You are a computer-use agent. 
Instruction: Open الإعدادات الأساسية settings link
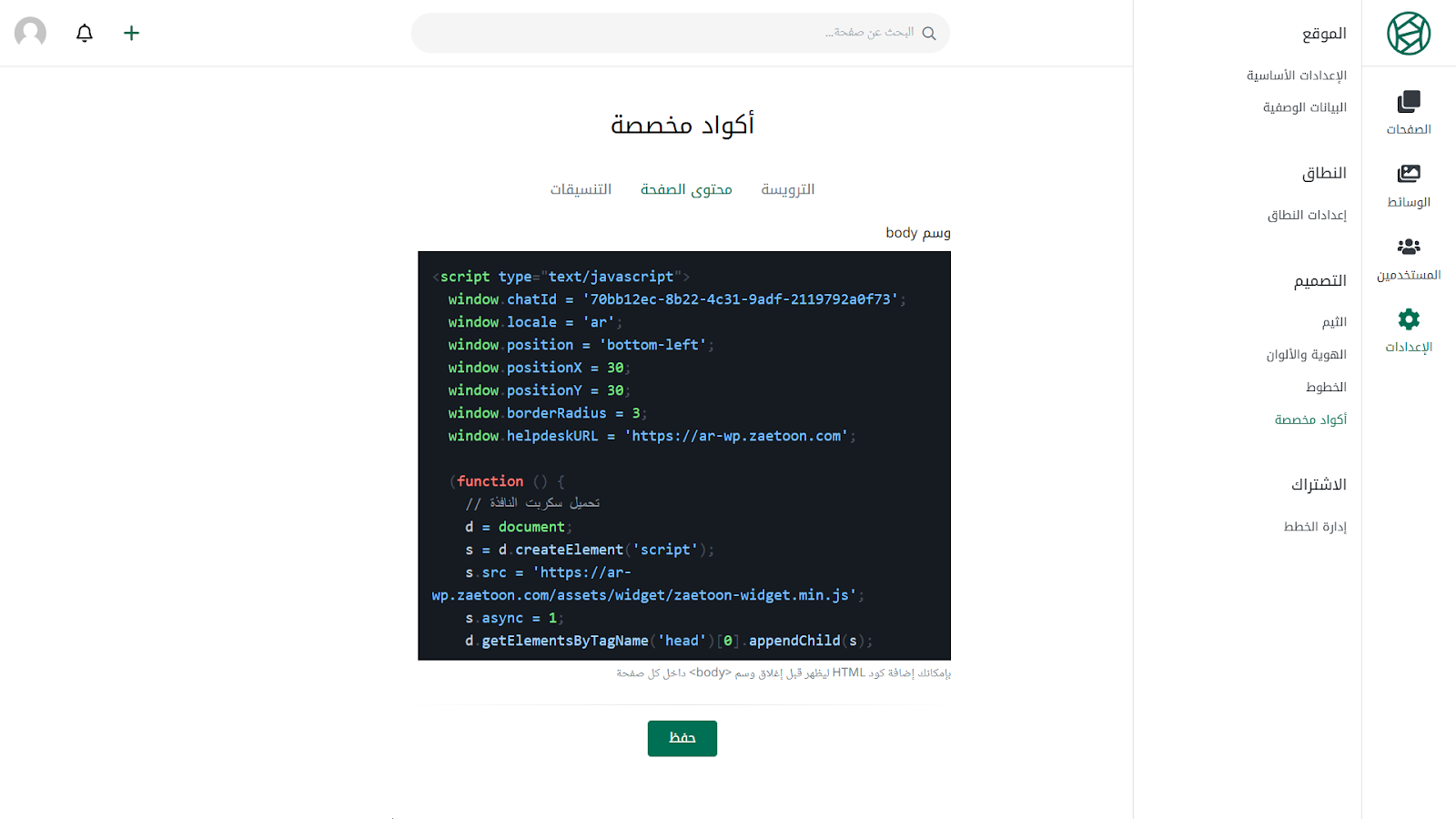tap(1297, 75)
